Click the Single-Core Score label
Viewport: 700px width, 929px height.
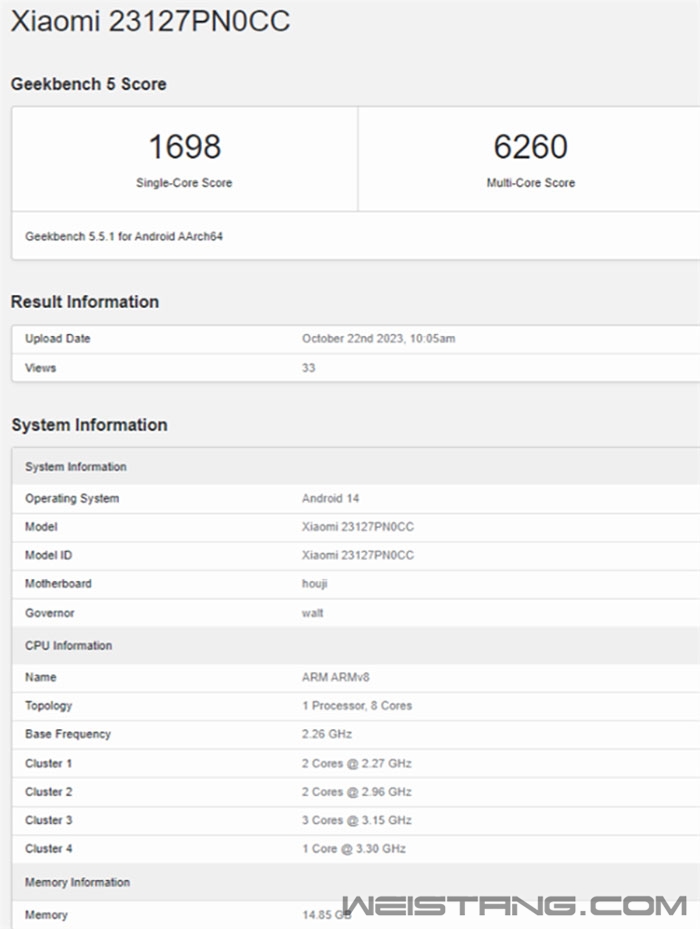(184, 183)
